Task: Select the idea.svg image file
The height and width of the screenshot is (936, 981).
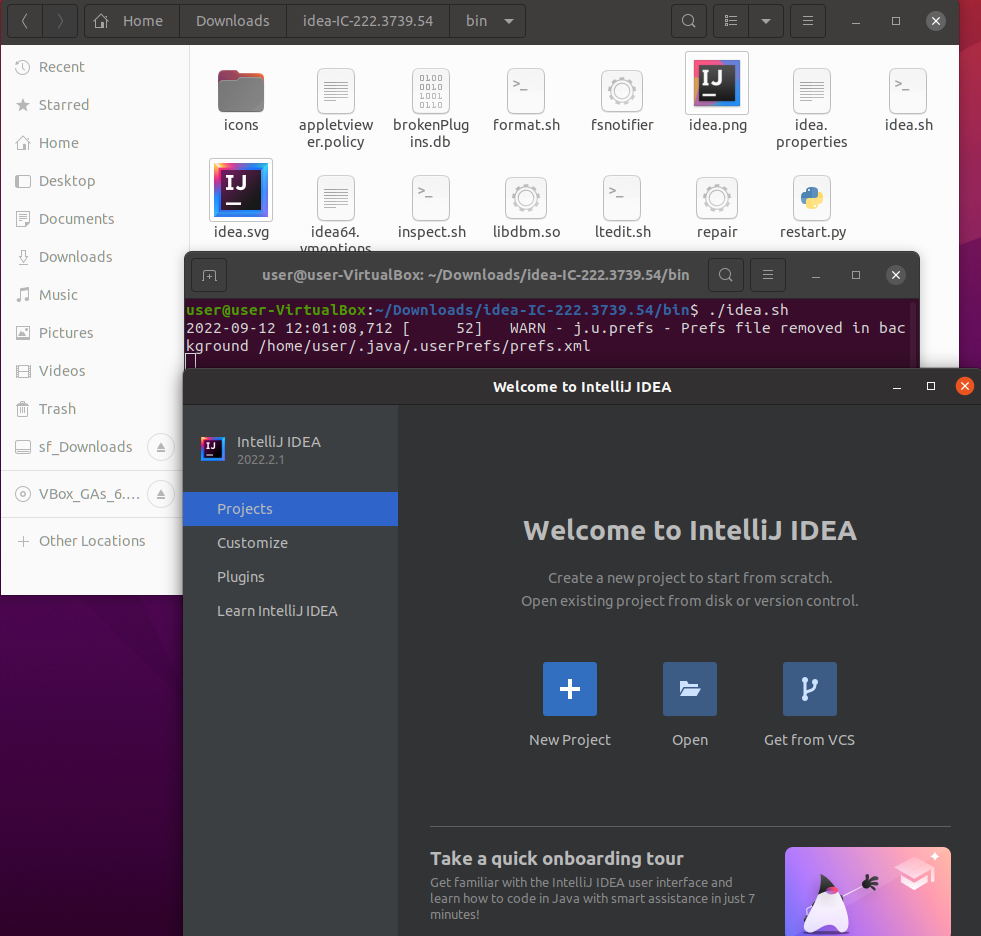Action: 241,199
